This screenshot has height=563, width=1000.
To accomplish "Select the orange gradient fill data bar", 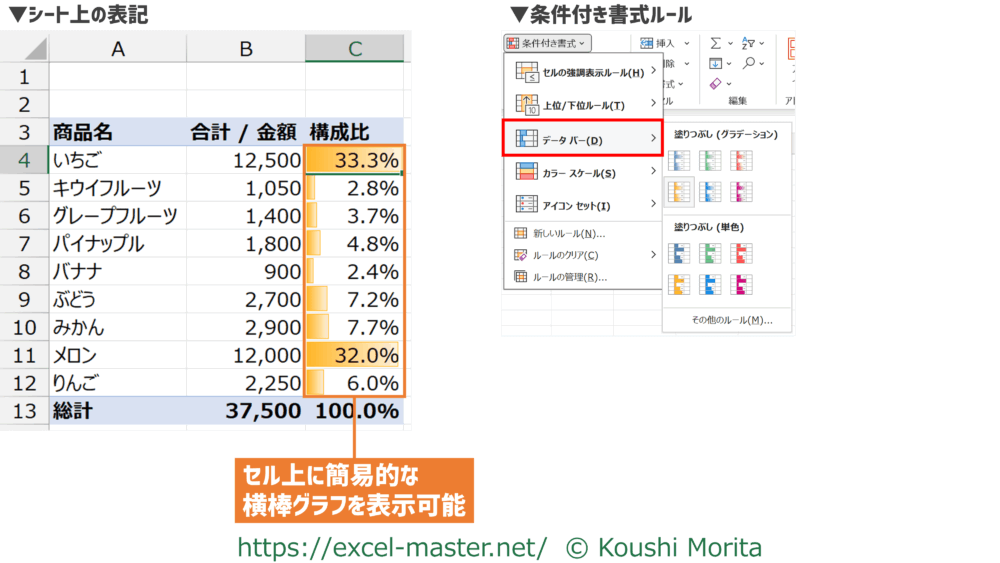I will pyautogui.click(x=679, y=191).
